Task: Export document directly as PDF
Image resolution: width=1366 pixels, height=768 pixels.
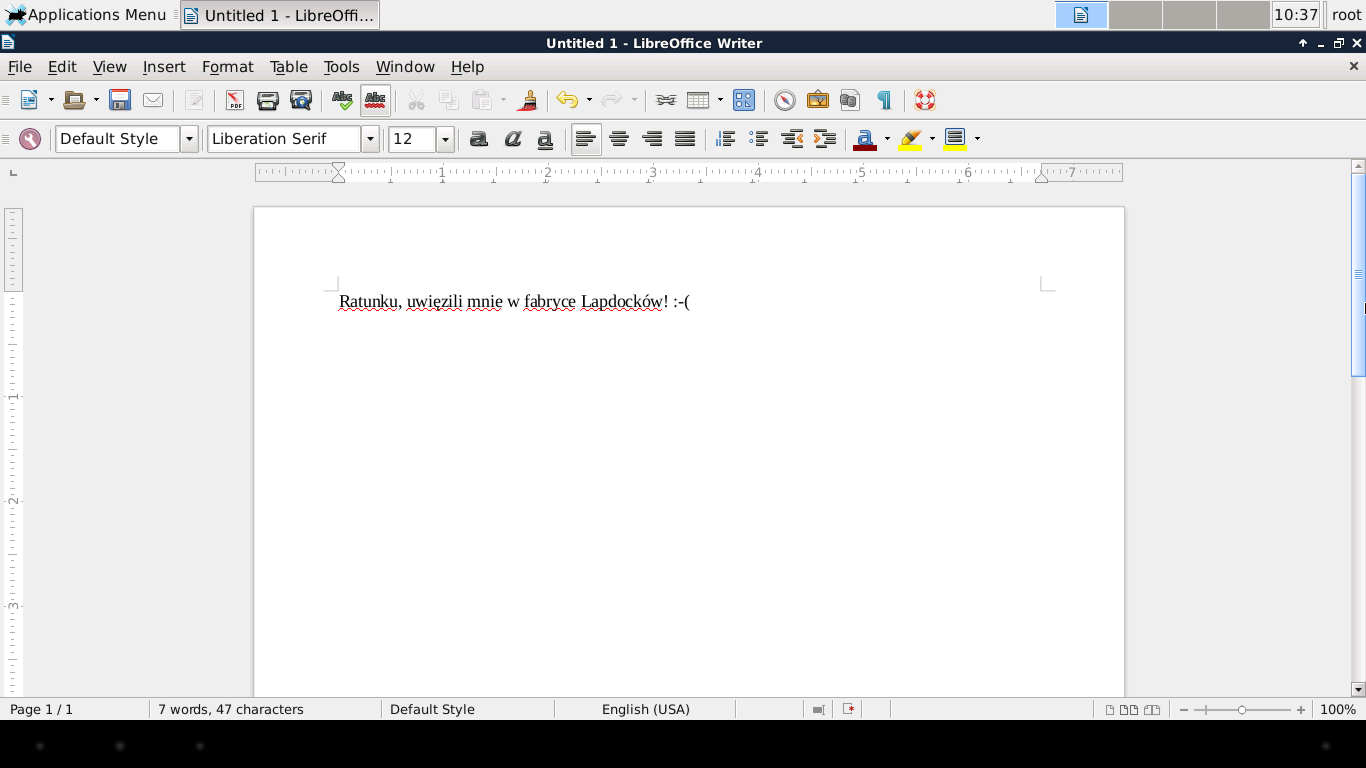Action: (x=234, y=100)
